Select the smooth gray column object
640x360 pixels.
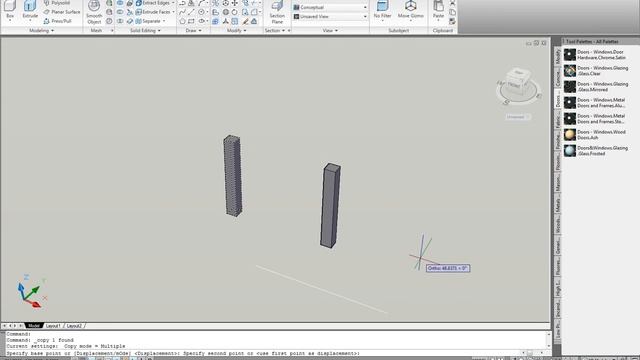click(330, 205)
